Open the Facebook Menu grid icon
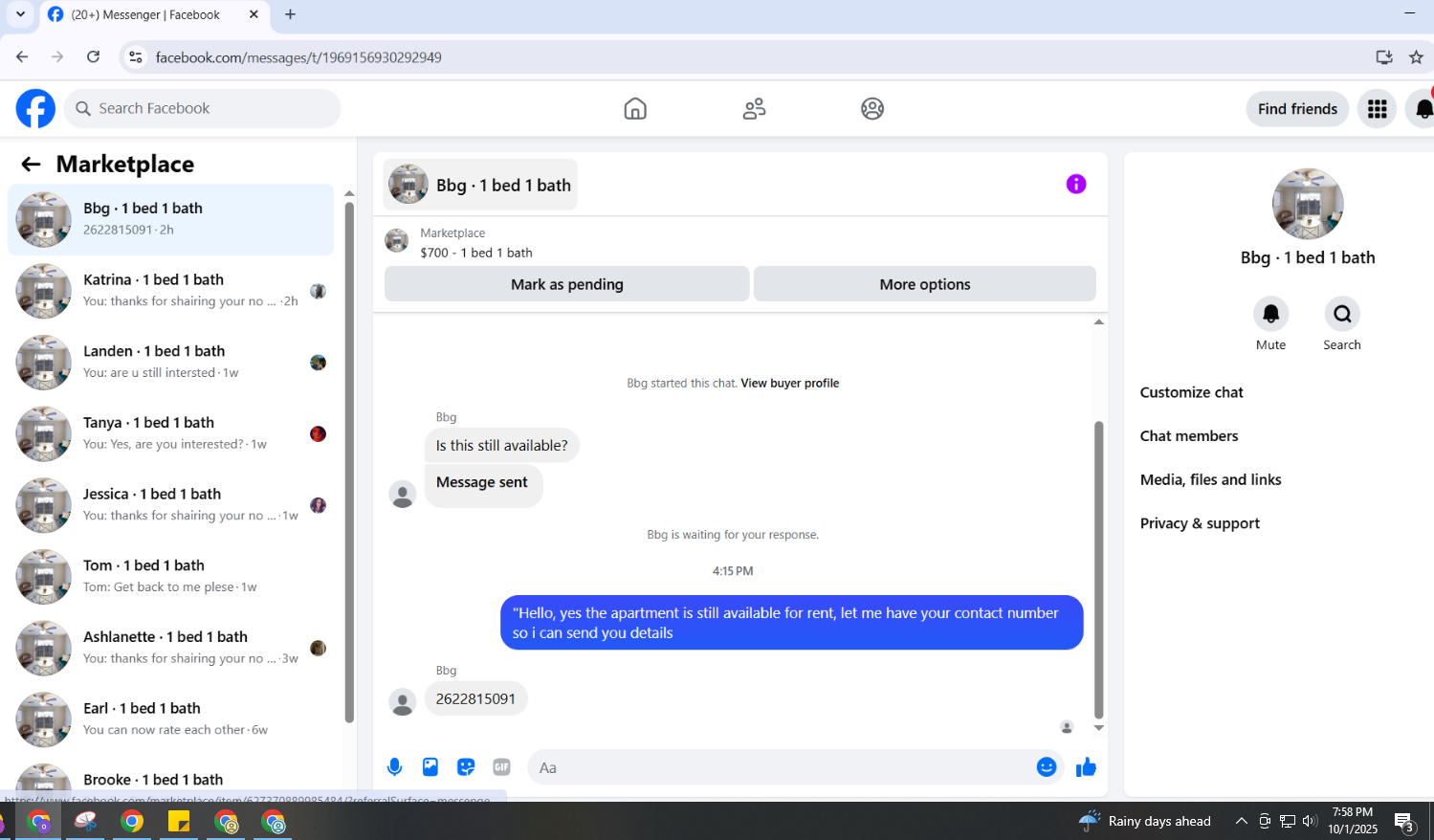The width and height of the screenshot is (1434, 840). tap(1378, 109)
